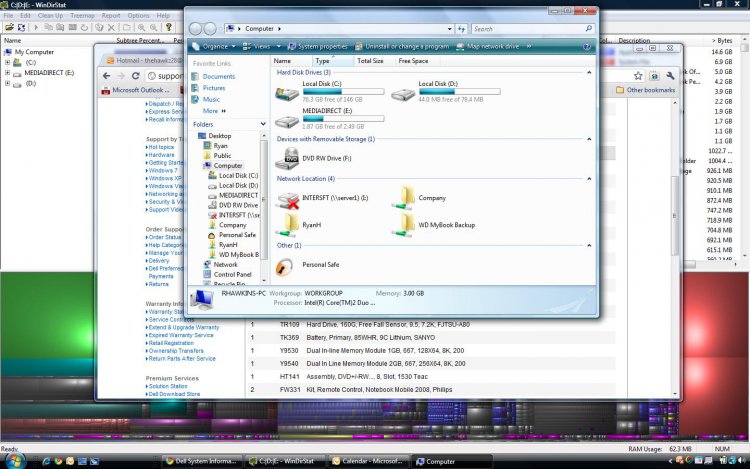
Task: Select Network in the folder tree
Action: pyautogui.click(x=225, y=264)
